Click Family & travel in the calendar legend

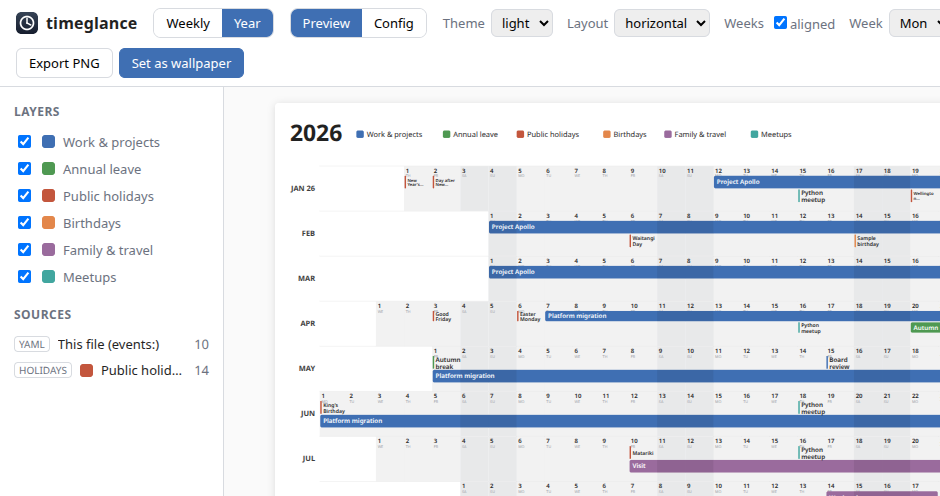click(695, 134)
